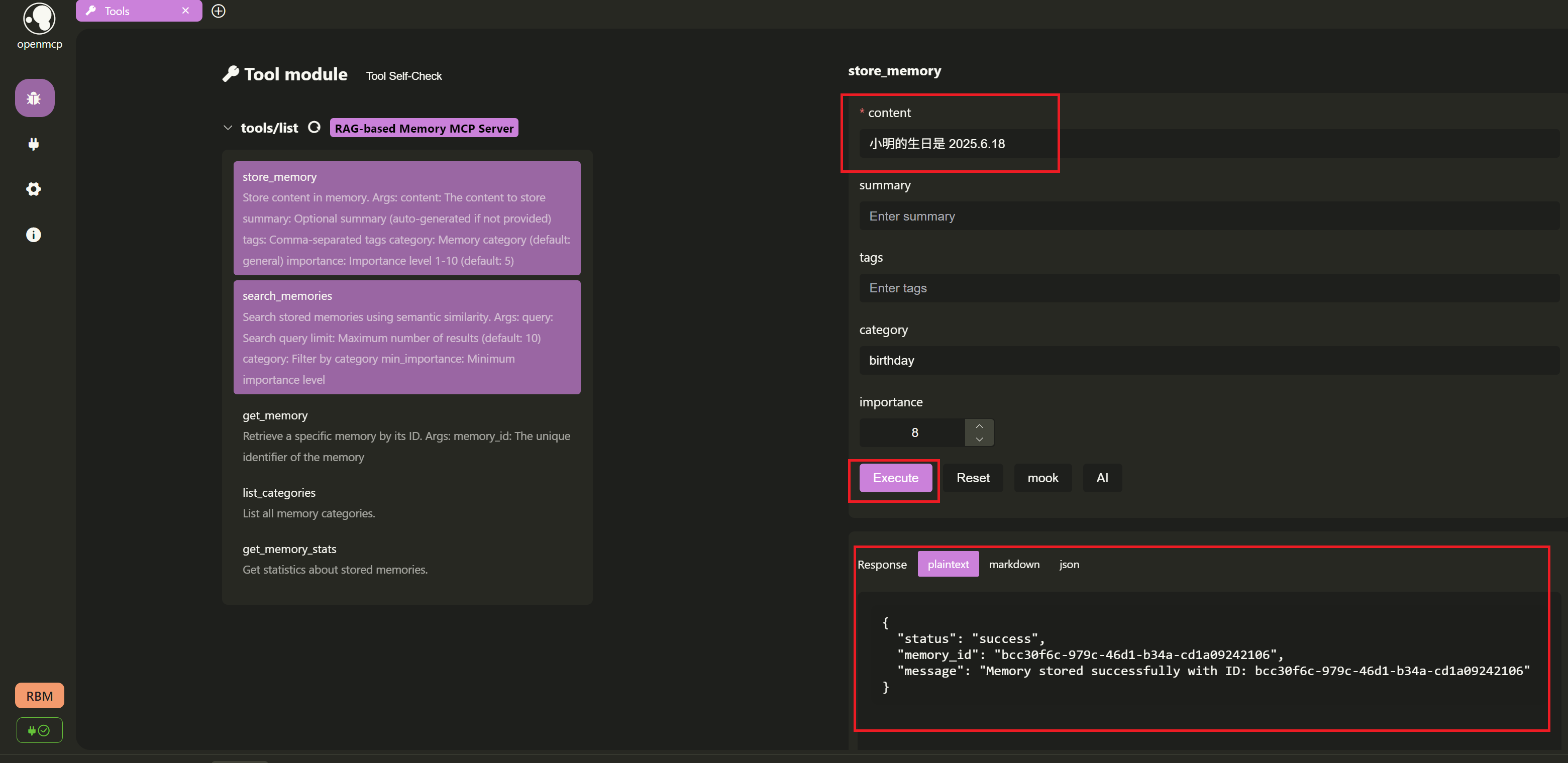Click the green connection status icon

pyautogui.click(x=39, y=730)
